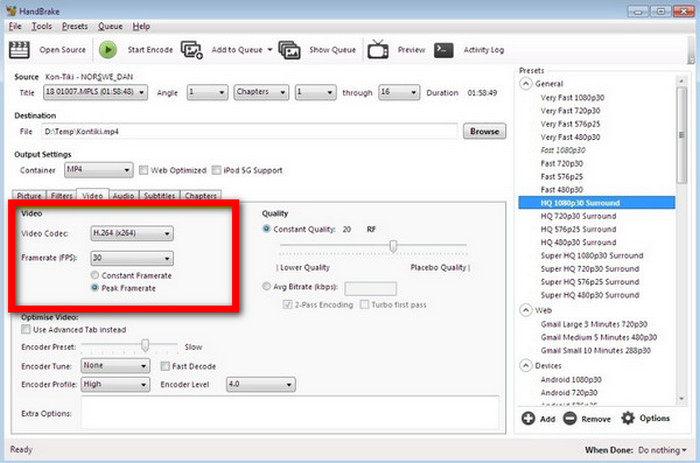Open the Title dropdown

96,92
